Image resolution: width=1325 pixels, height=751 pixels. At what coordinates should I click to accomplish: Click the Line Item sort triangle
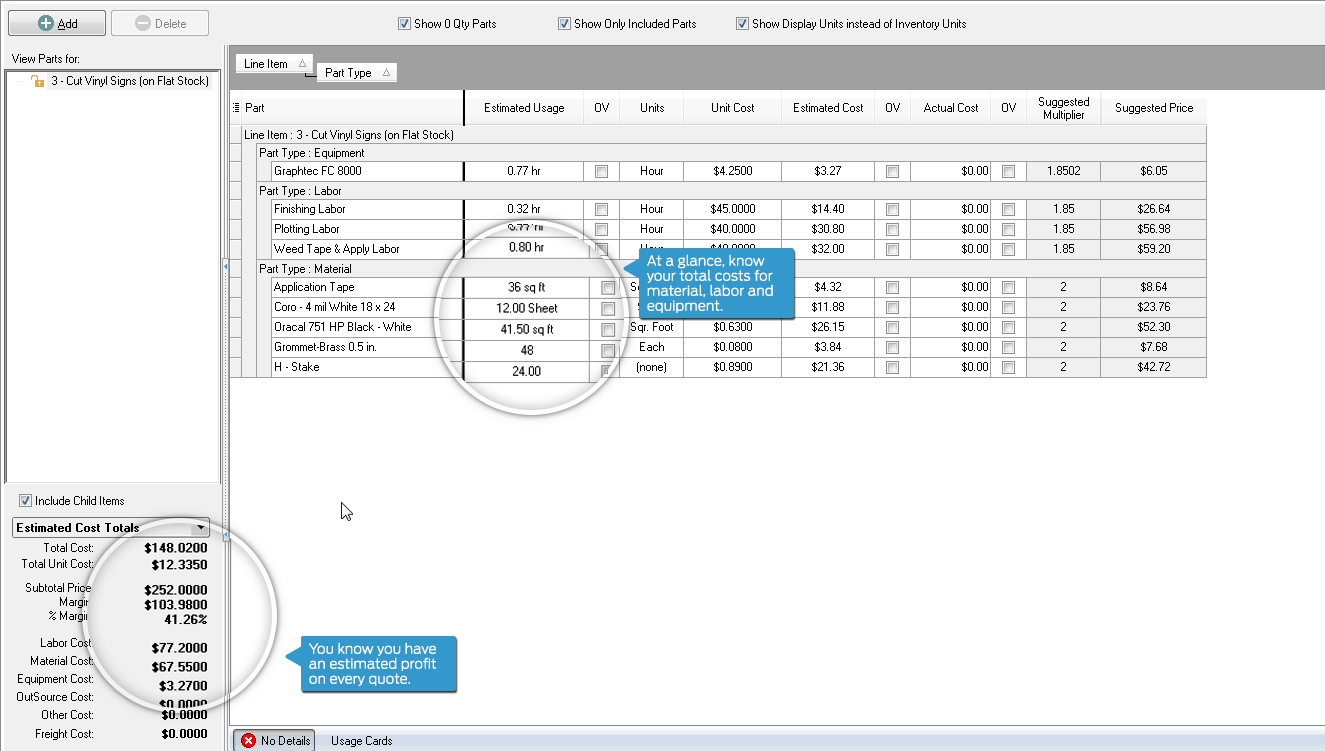pos(302,63)
